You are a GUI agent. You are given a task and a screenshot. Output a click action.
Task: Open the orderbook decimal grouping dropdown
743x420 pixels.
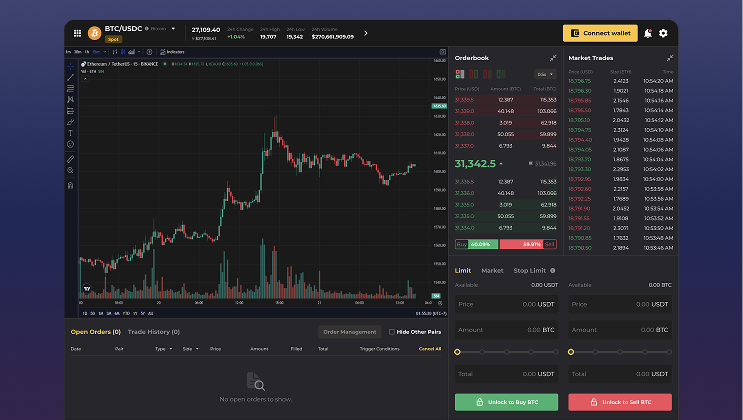(x=545, y=74)
